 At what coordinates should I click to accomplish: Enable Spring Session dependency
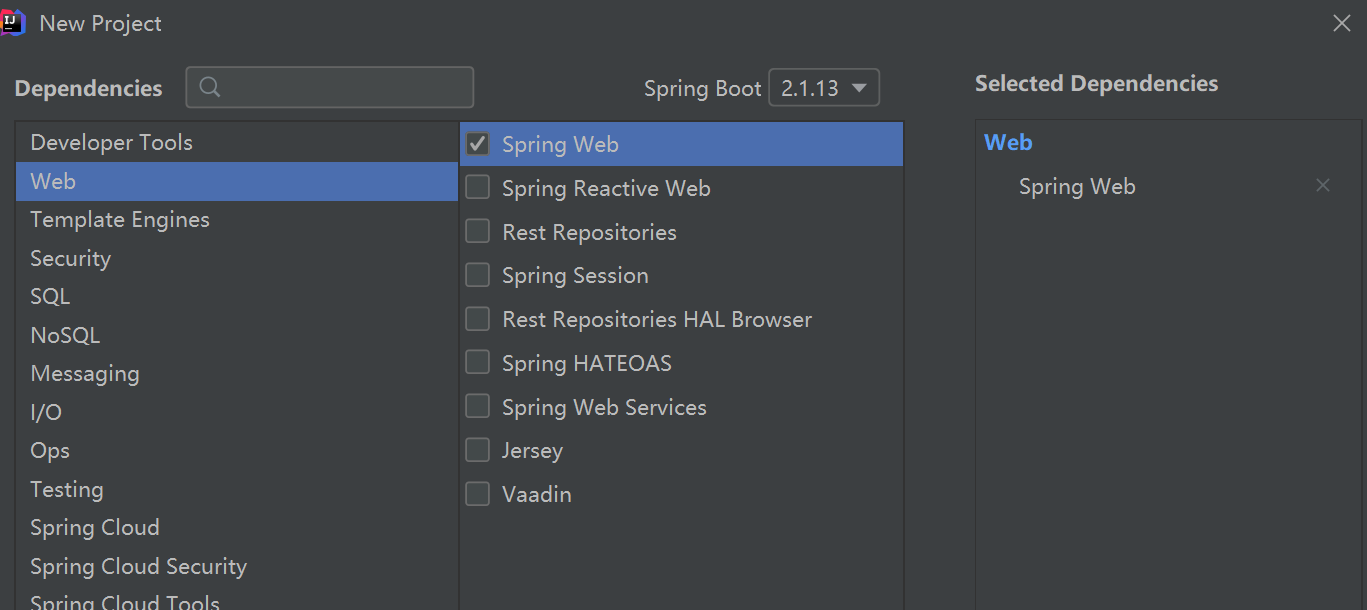(x=477, y=275)
